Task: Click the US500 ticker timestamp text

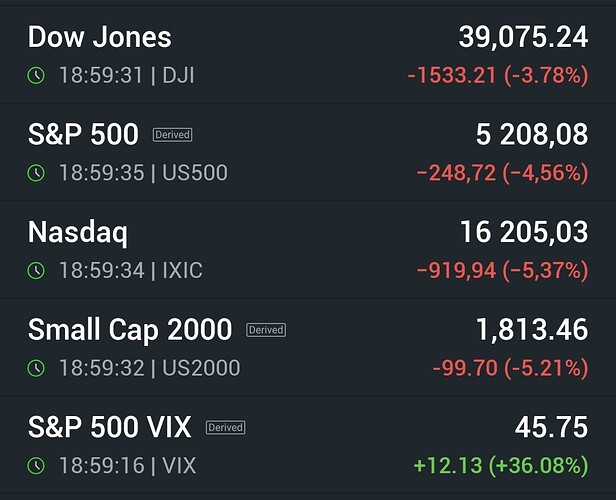Action: (143, 173)
